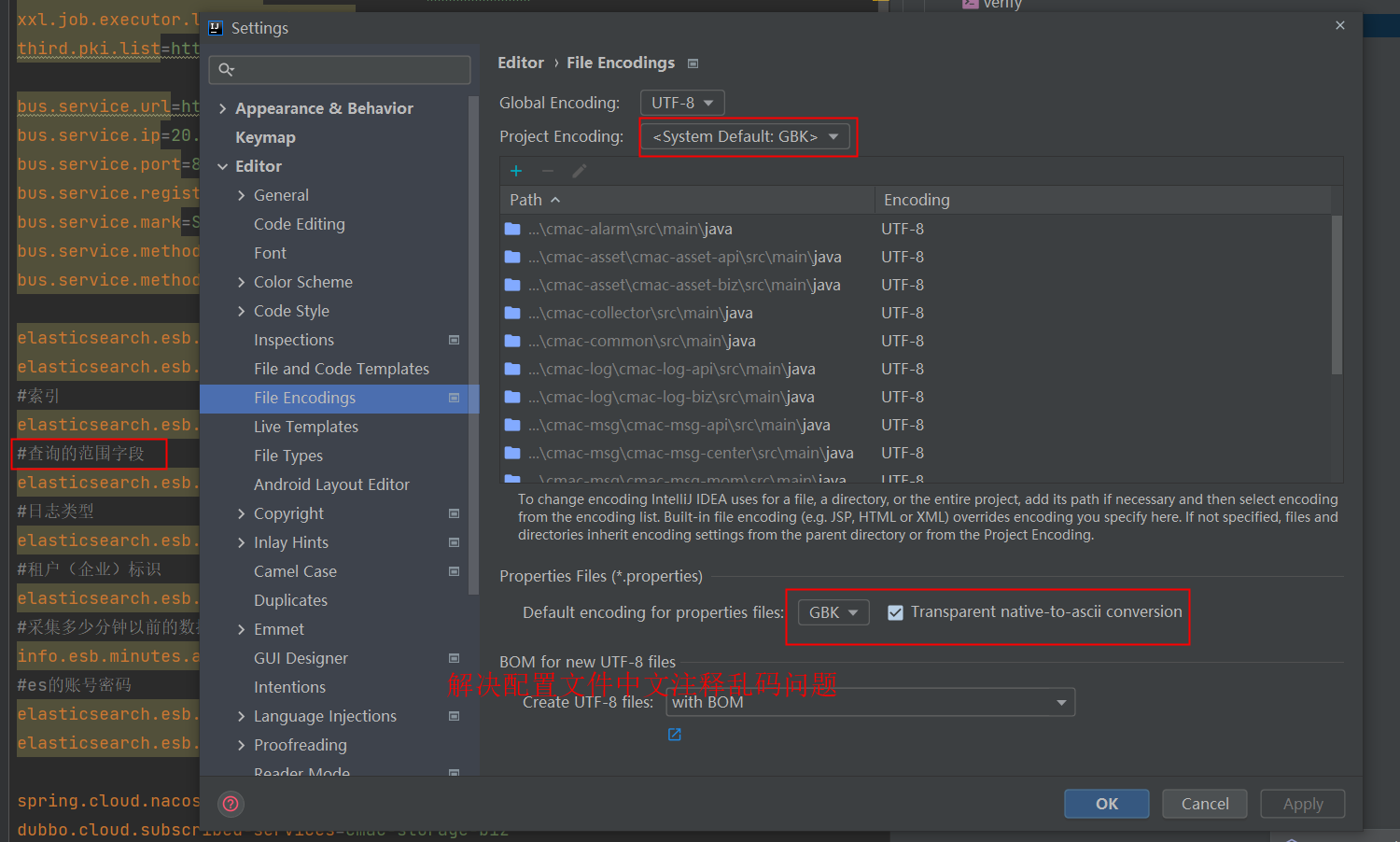Click the folder icon of cmac-common path row

click(x=512, y=341)
